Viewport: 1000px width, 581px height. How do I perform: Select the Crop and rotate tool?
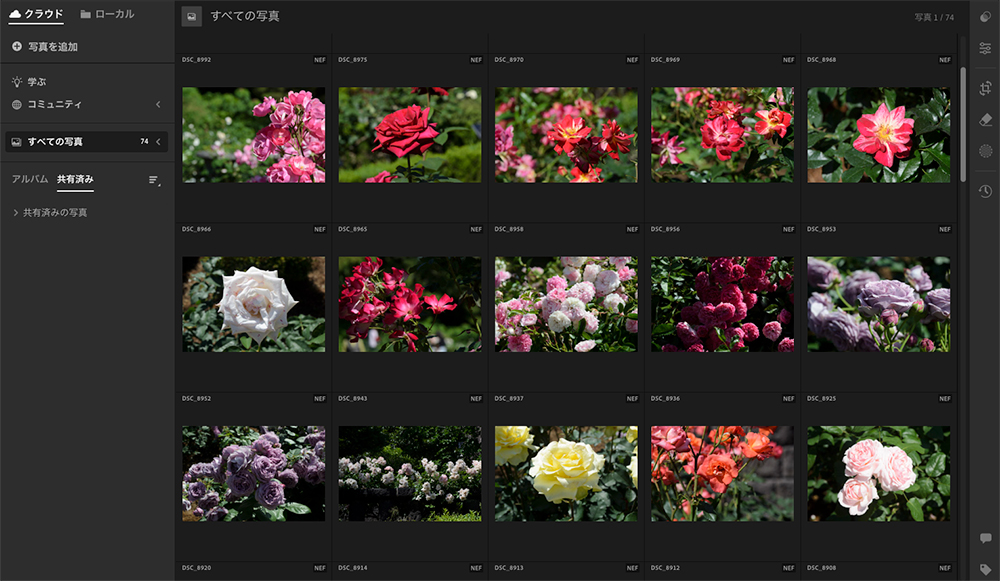[x=985, y=88]
